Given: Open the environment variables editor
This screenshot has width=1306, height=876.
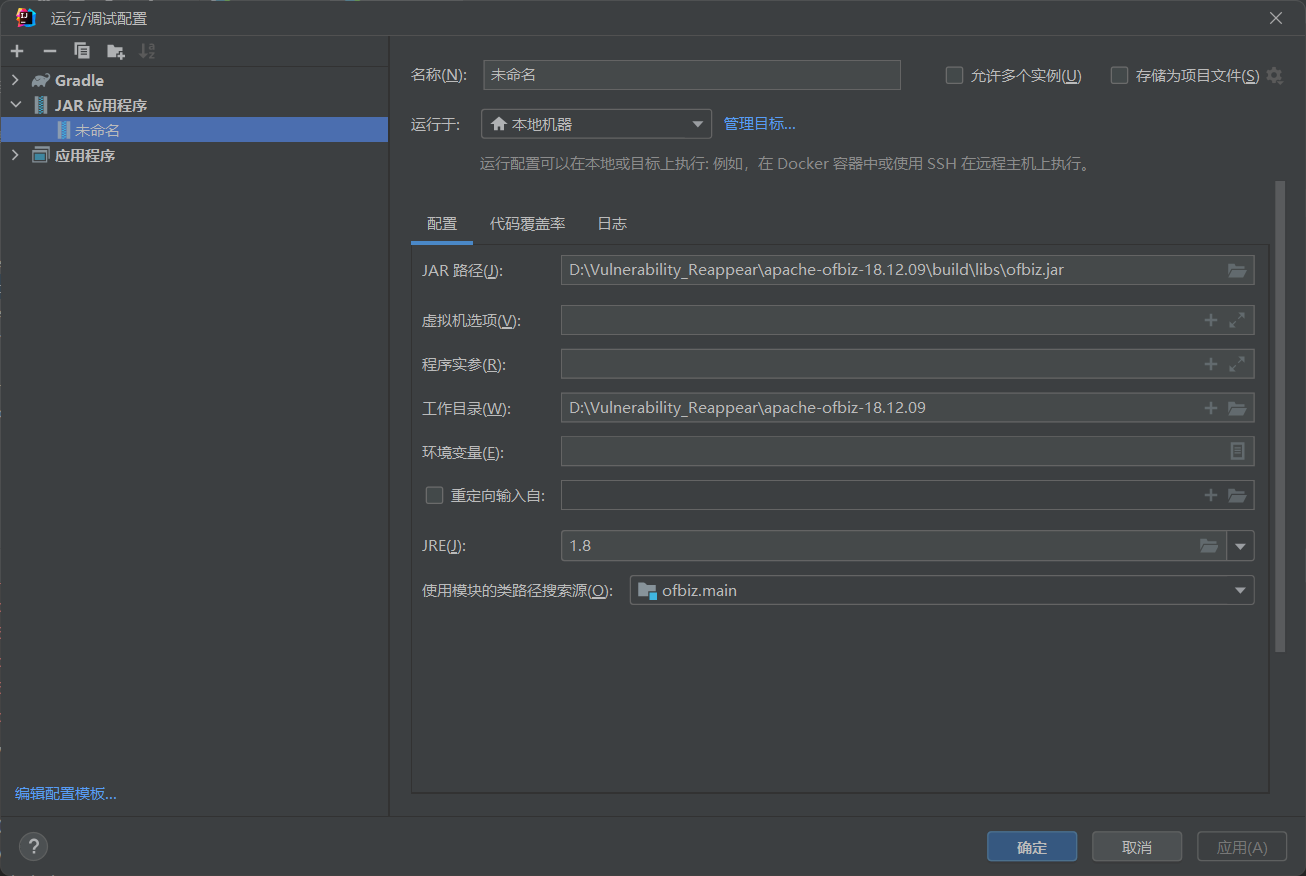Looking at the screenshot, I should [1237, 451].
